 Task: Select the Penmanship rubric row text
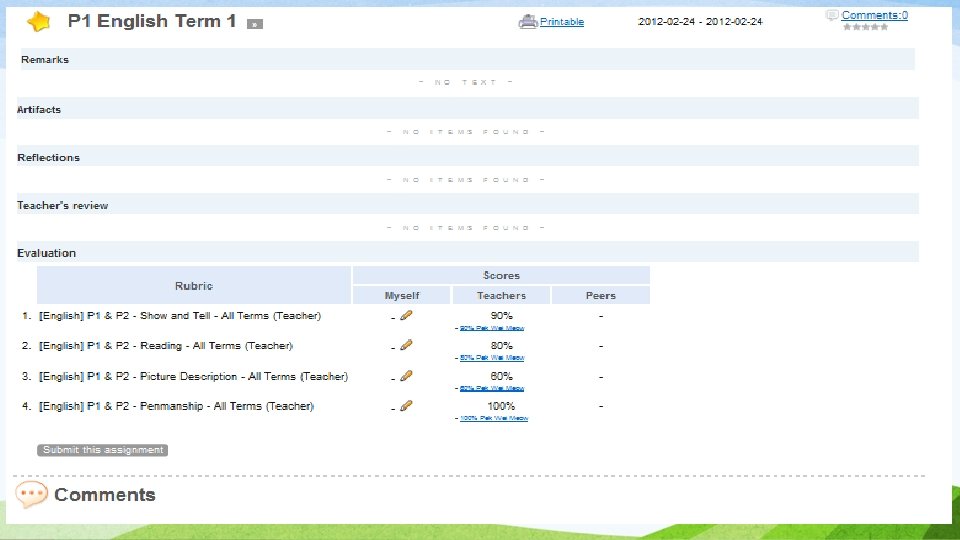[x=176, y=406]
